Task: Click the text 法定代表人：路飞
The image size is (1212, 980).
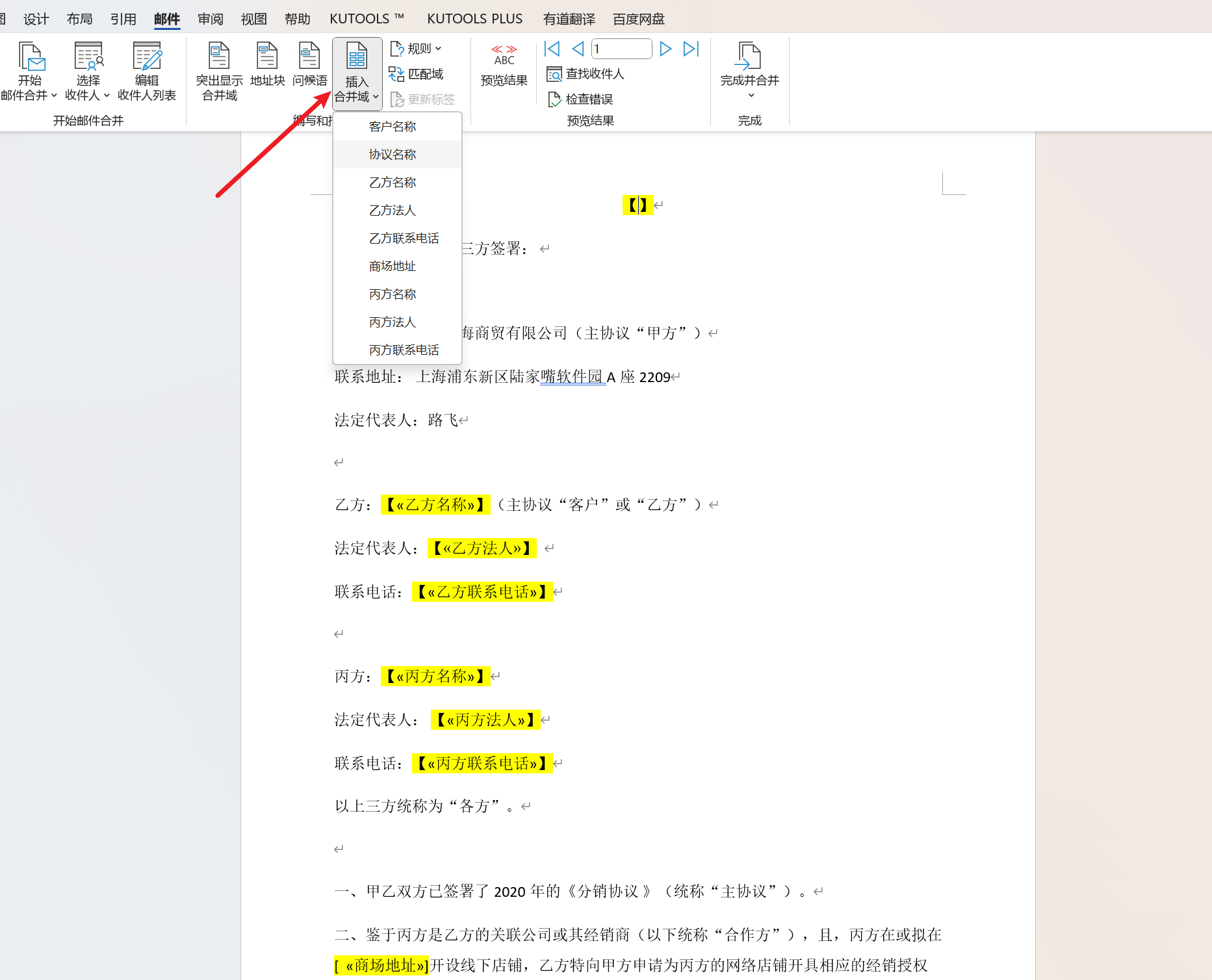Action: coord(396,420)
